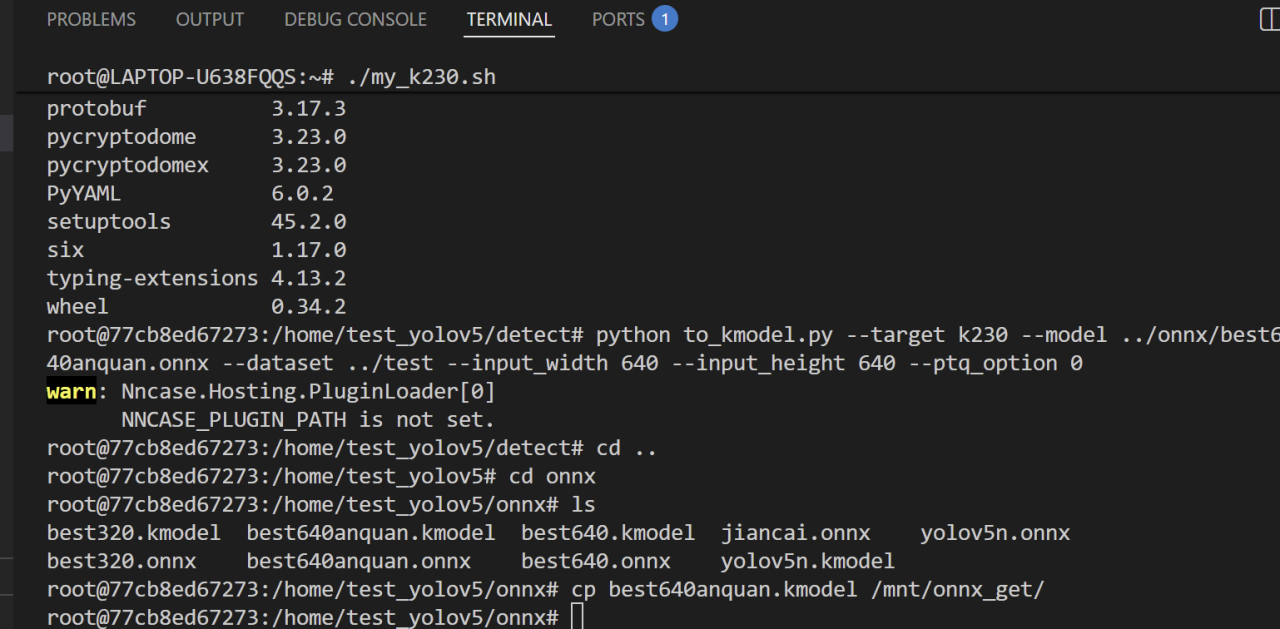Click the PORTS badge showing 1
The height and width of the screenshot is (629, 1280).
tap(664, 19)
